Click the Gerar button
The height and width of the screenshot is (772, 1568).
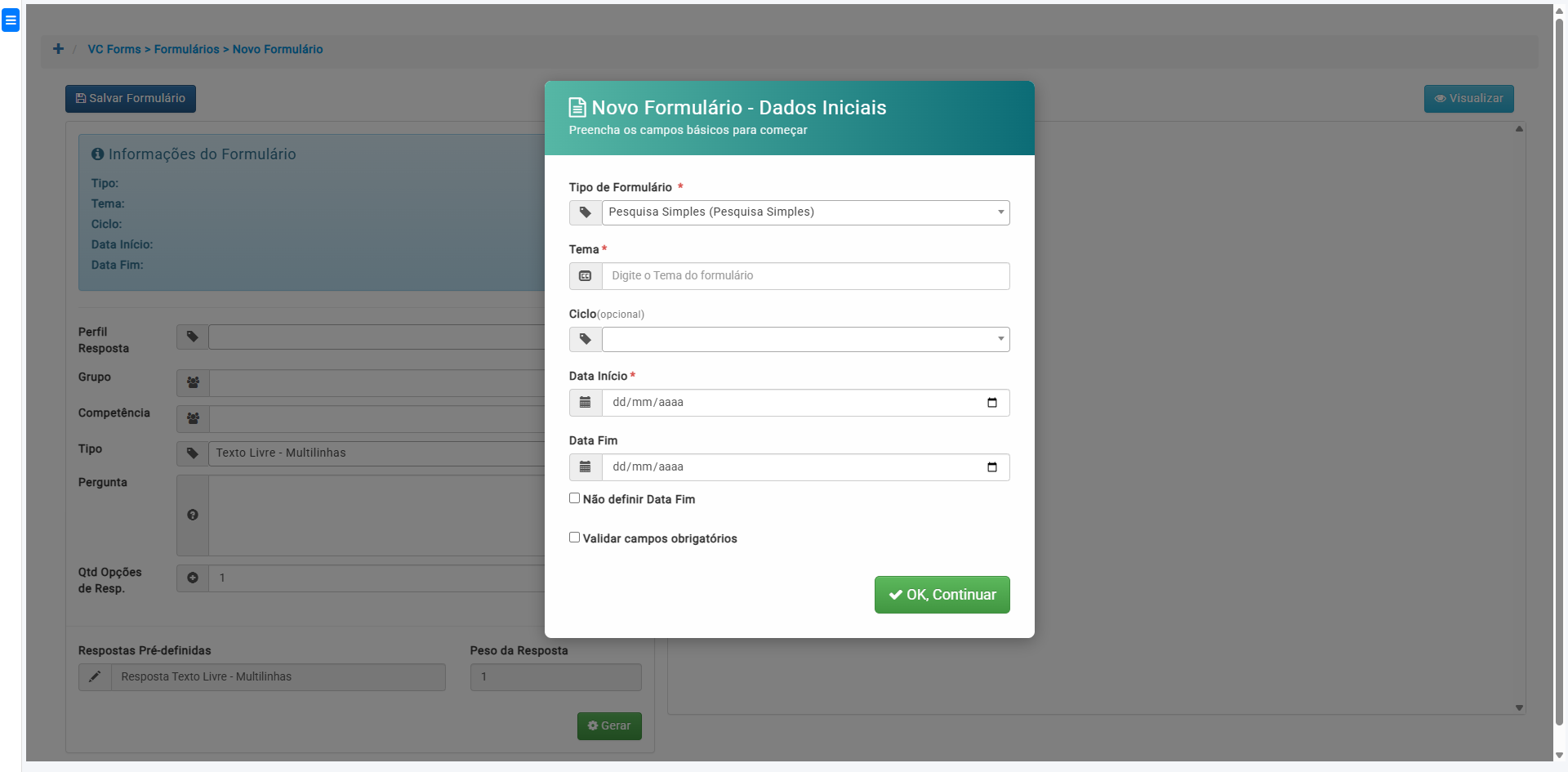(x=609, y=726)
